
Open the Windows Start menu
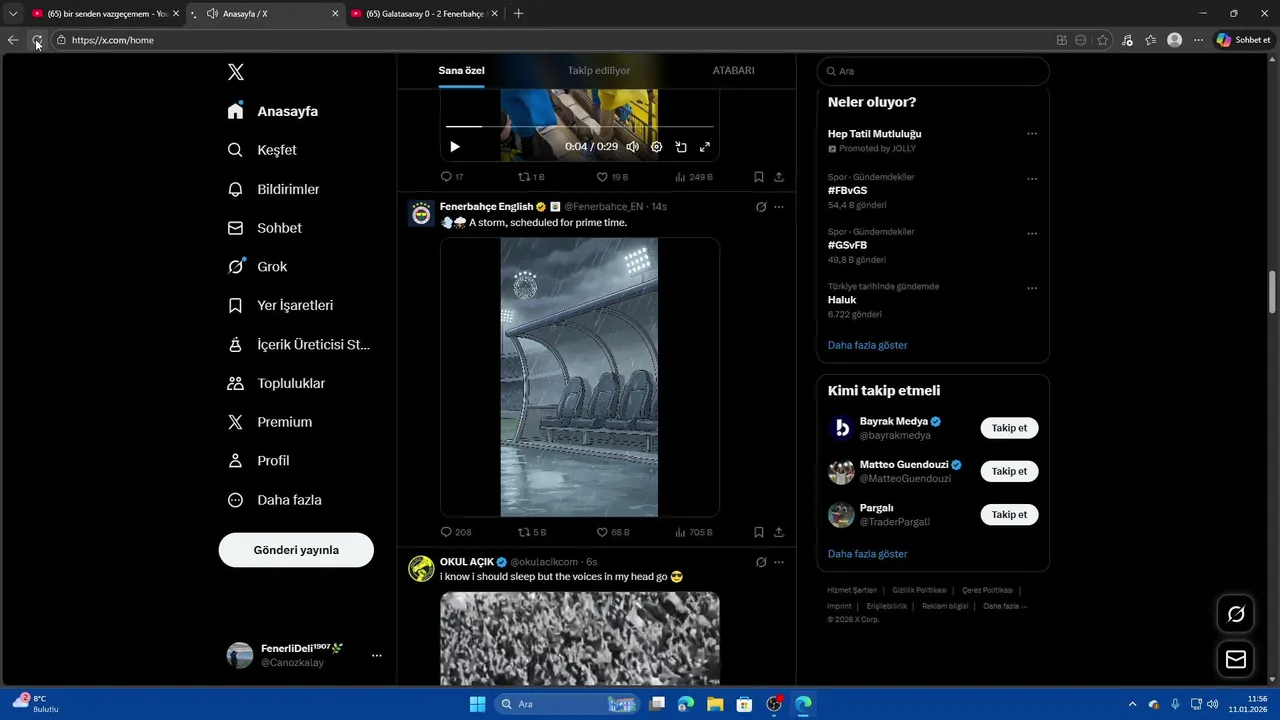[x=478, y=704]
